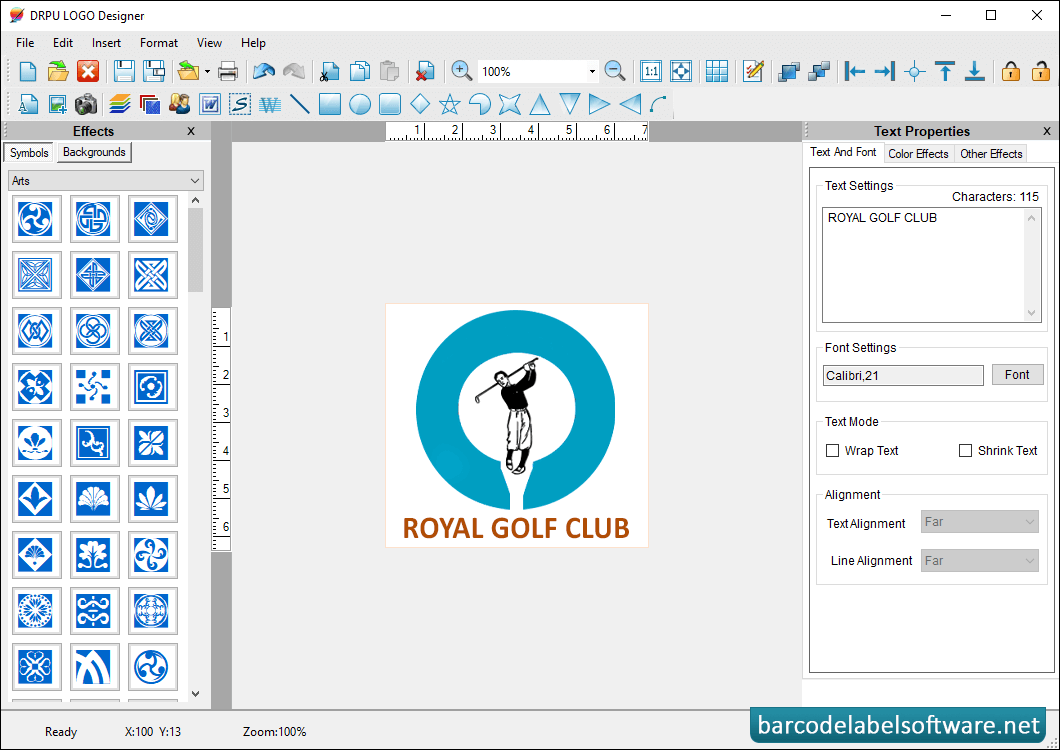The width and height of the screenshot is (1060, 750).
Task: Click the fit to window icon
Action: tap(681, 71)
